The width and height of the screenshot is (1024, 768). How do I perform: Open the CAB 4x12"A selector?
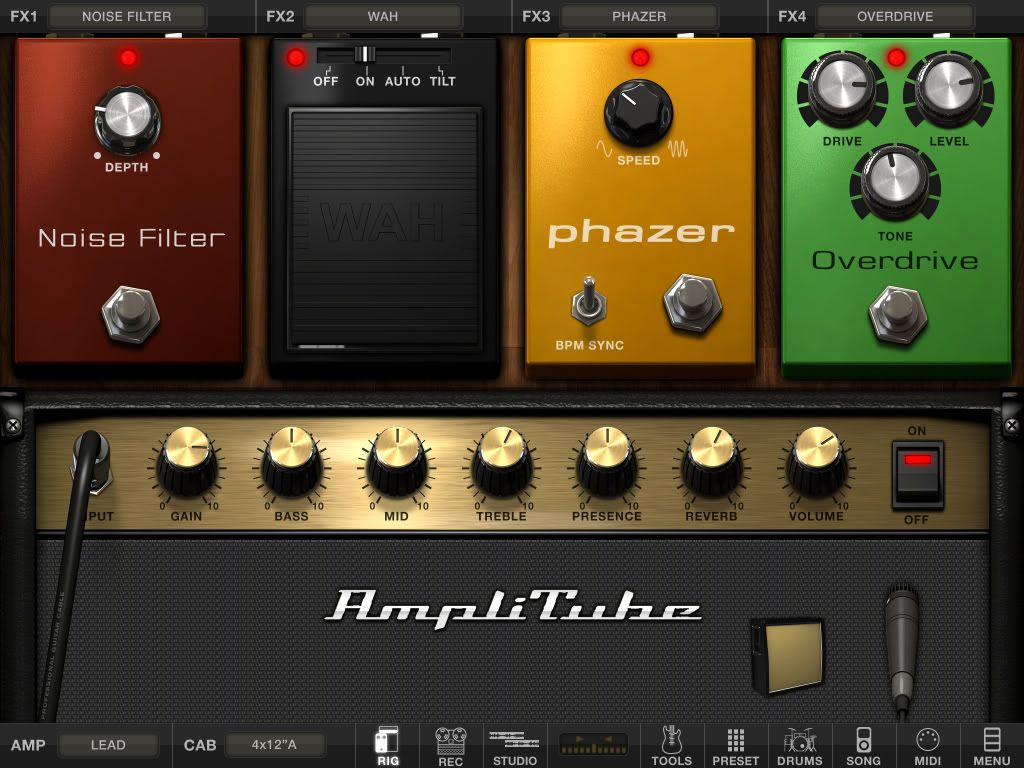click(275, 745)
